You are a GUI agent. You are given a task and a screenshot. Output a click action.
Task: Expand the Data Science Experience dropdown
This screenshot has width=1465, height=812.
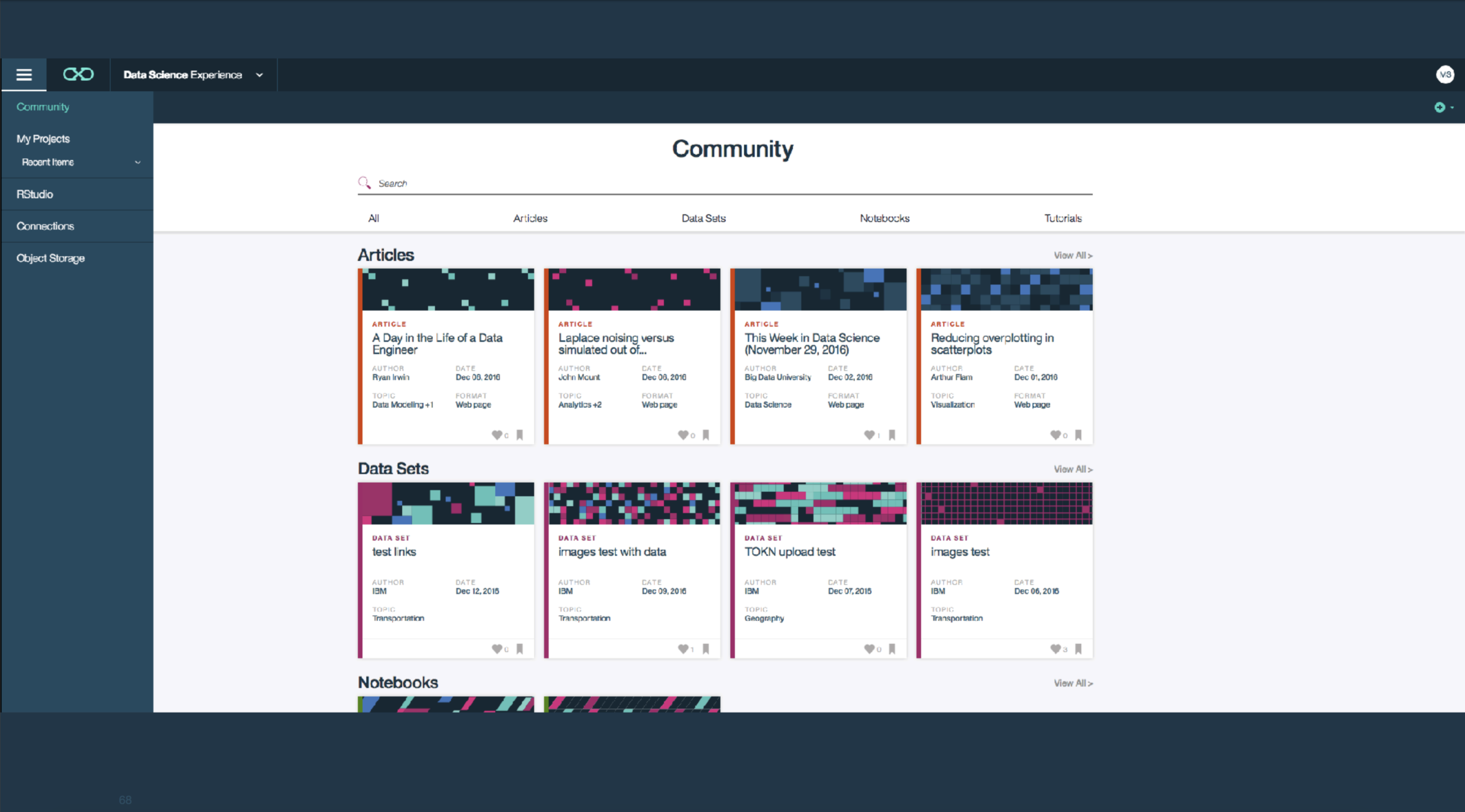260,75
